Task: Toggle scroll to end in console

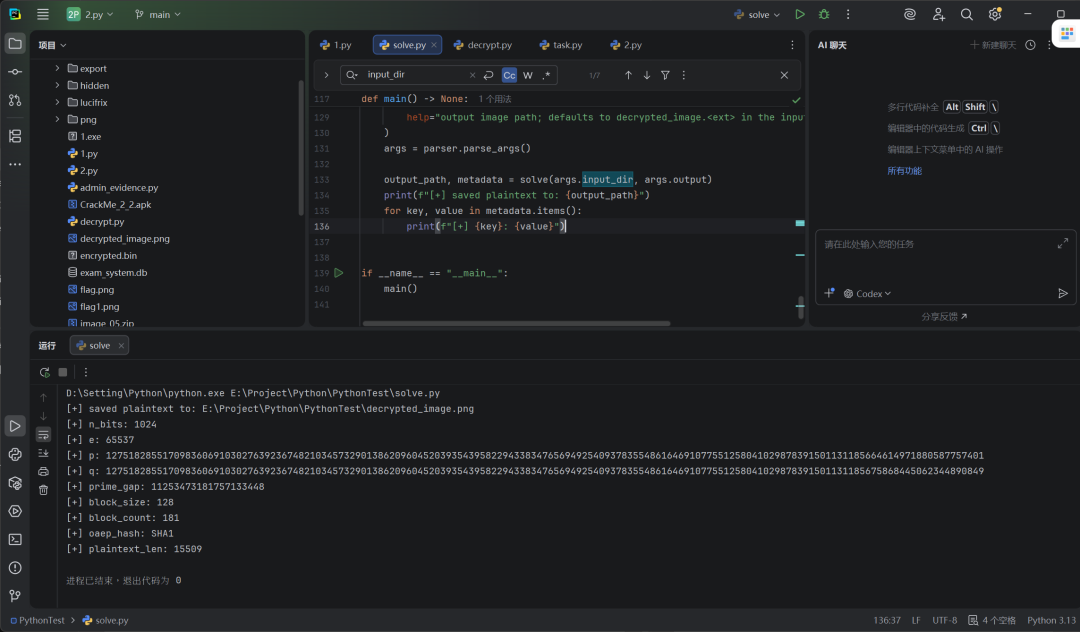Action: [43, 453]
